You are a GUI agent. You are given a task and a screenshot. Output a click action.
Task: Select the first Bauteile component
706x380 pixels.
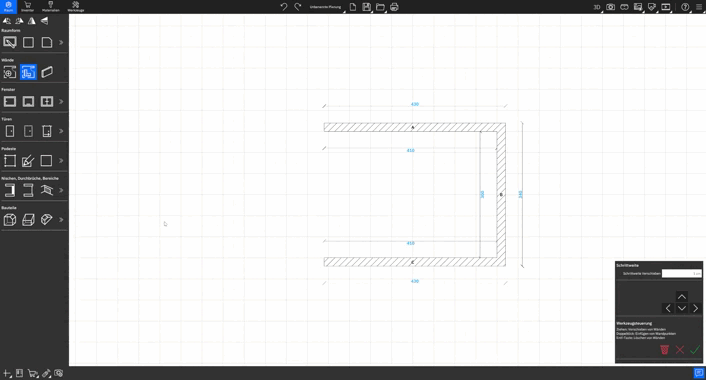(9, 220)
